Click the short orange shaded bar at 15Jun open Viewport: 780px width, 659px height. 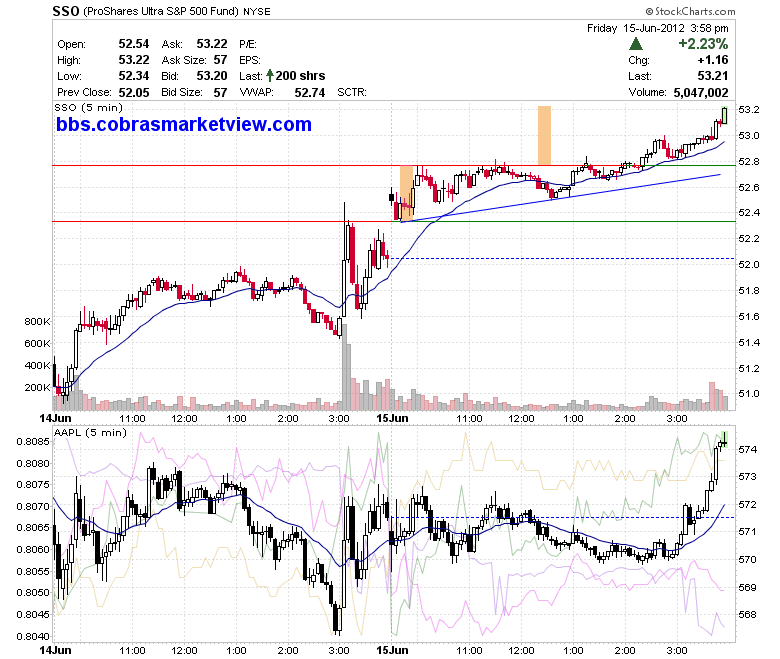pos(406,193)
